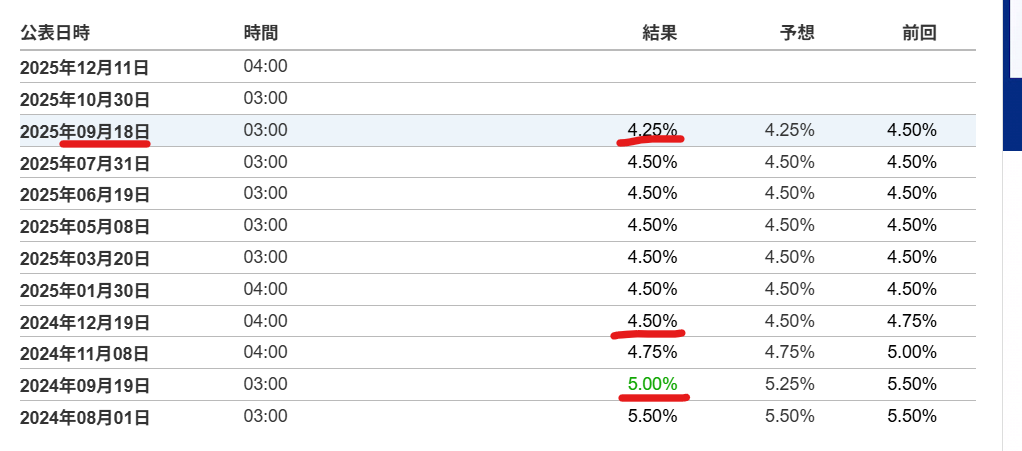Select the 2025年03月20日 date entry

[x=85, y=259]
